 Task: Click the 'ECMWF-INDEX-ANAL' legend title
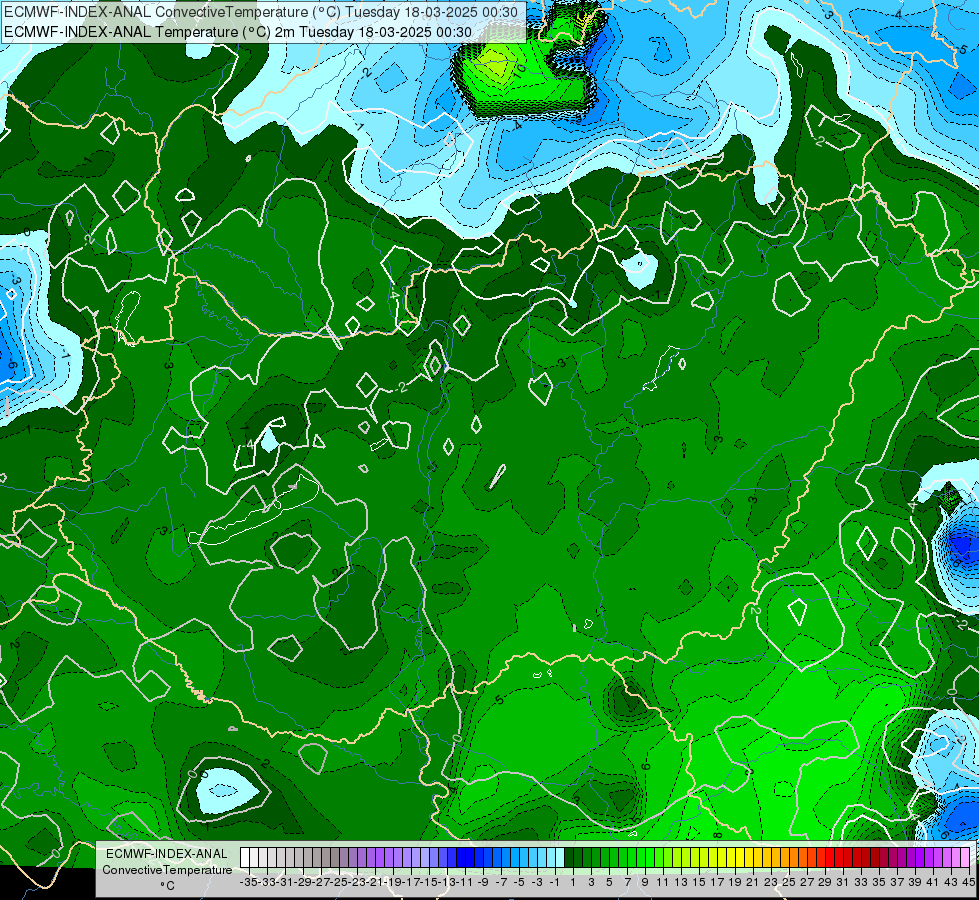167,854
